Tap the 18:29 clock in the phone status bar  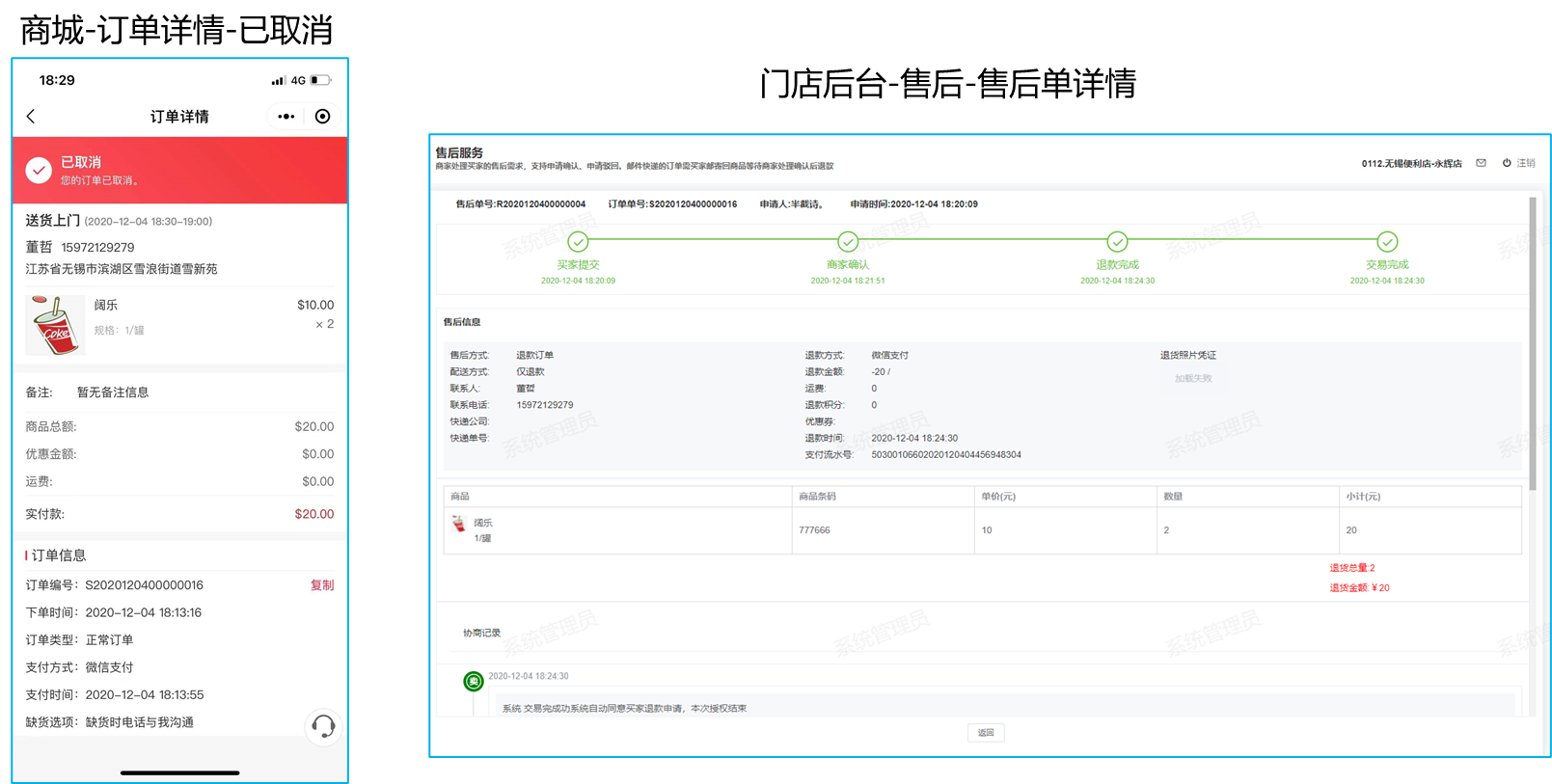[57, 80]
